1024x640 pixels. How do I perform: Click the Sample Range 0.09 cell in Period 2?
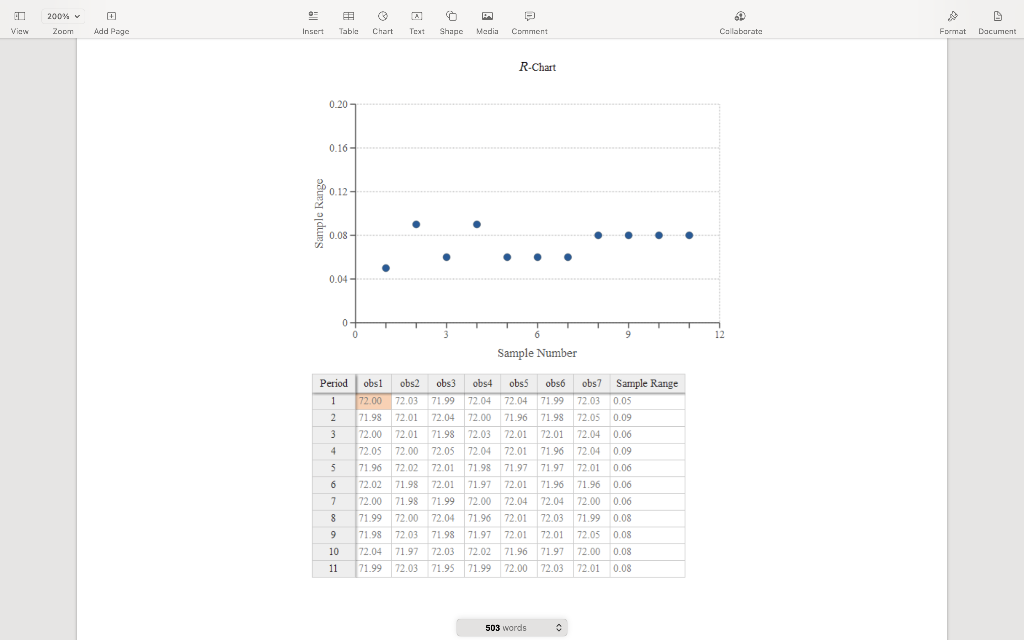pyautogui.click(x=647, y=417)
